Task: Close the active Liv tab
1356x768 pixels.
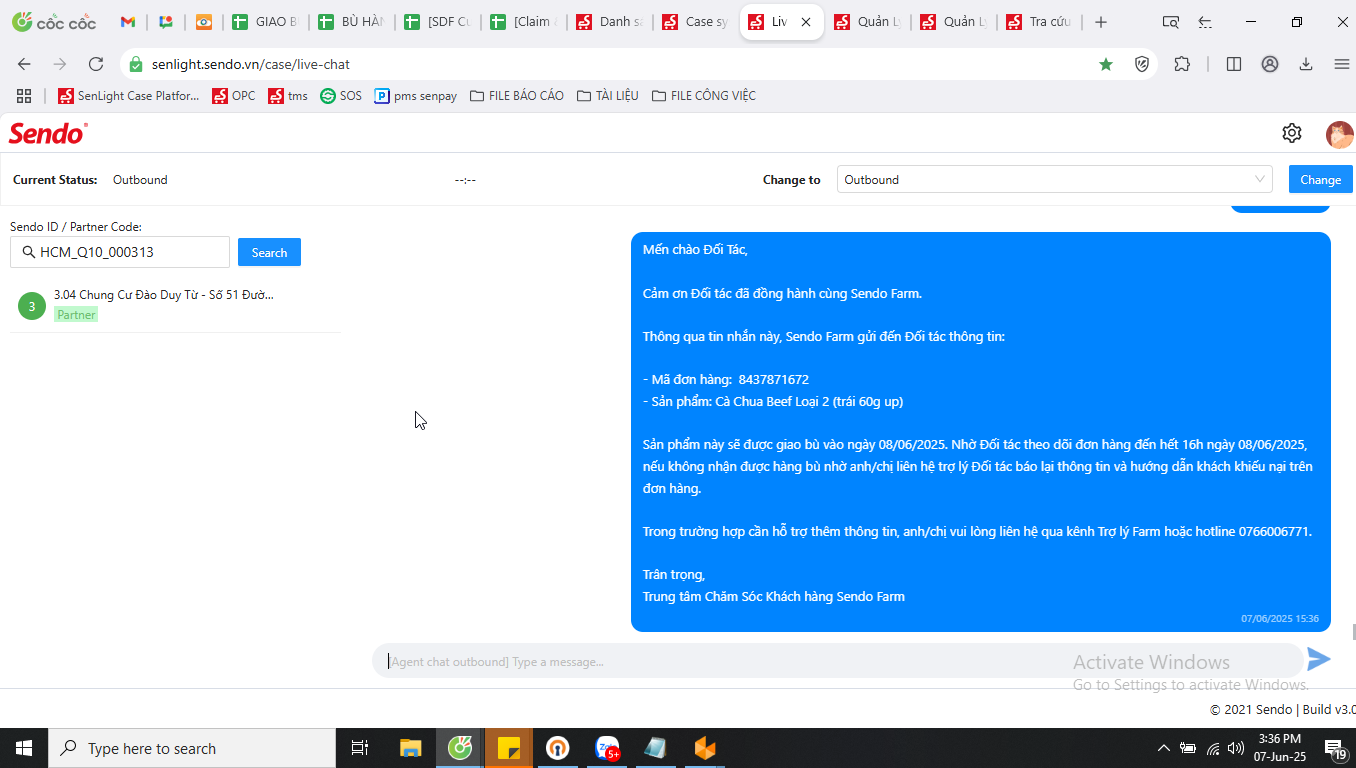Action: [806, 22]
